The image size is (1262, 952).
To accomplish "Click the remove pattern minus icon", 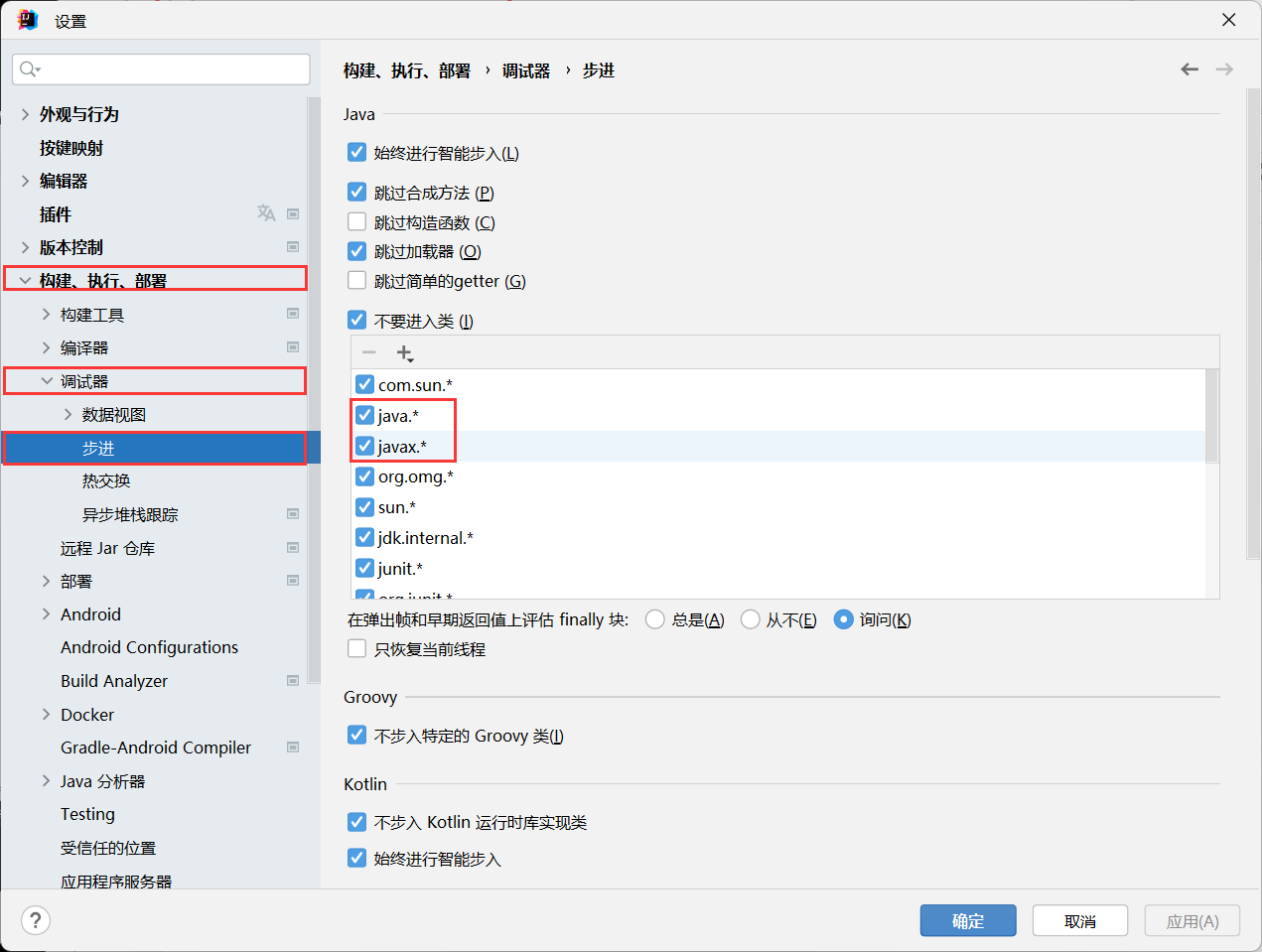I will point(369,353).
